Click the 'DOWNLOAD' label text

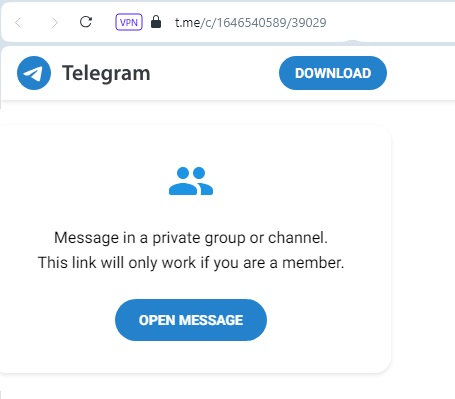tap(333, 73)
